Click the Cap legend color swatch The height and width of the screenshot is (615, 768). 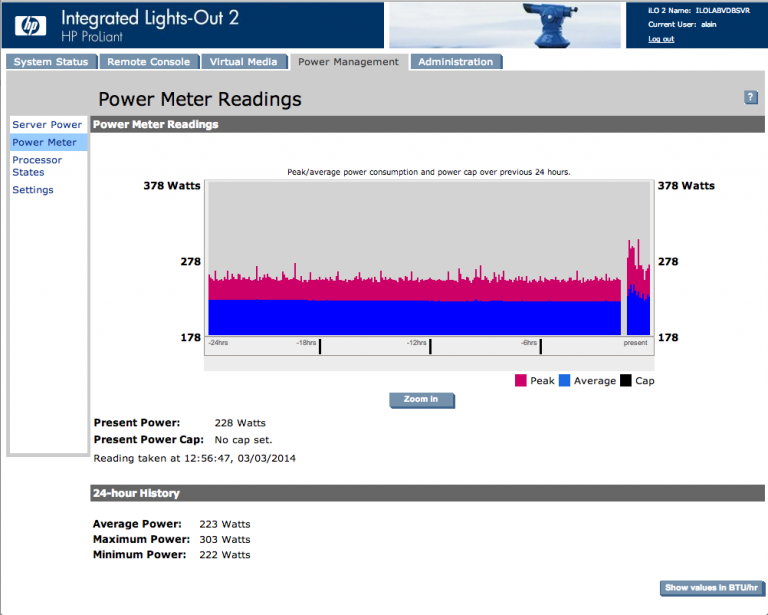pos(625,380)
